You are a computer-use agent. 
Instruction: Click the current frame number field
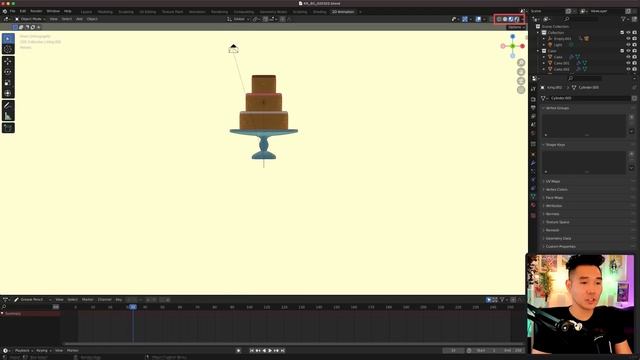coord(454,351)
